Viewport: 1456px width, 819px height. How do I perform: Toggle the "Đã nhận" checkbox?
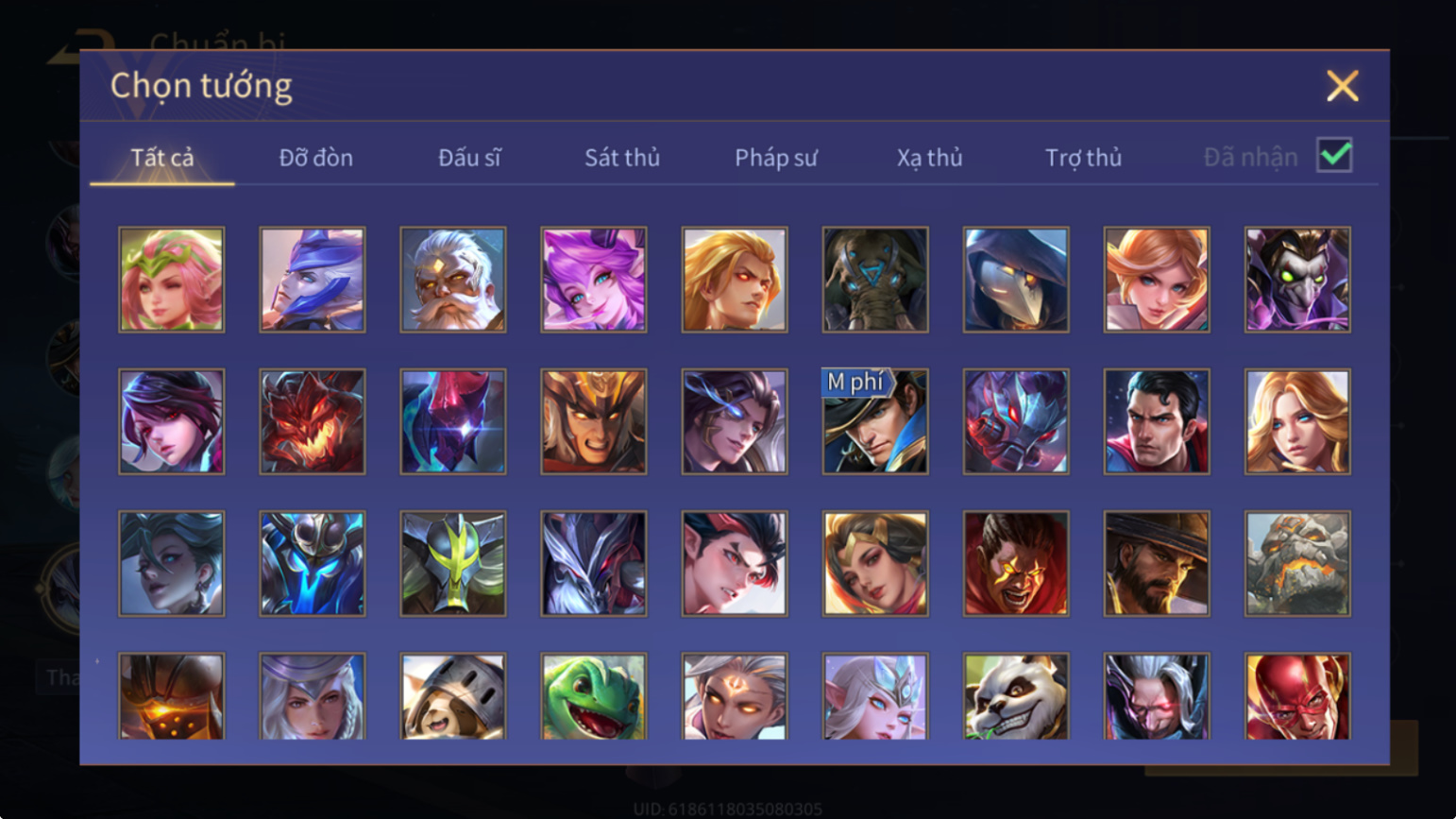coord(1334,155)
